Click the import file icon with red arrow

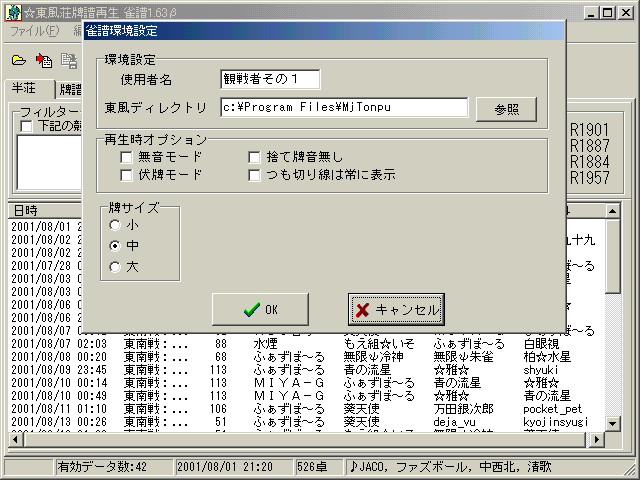click(x=44, y=60)
